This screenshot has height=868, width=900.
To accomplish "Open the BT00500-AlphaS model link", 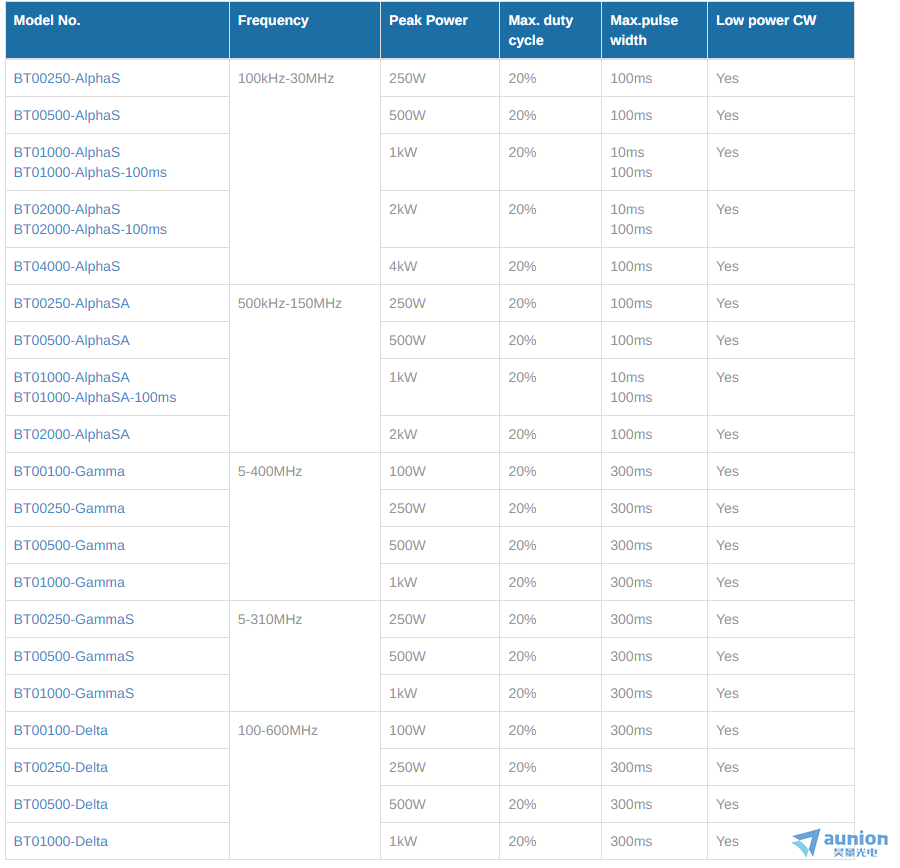I will coord(67,115).
